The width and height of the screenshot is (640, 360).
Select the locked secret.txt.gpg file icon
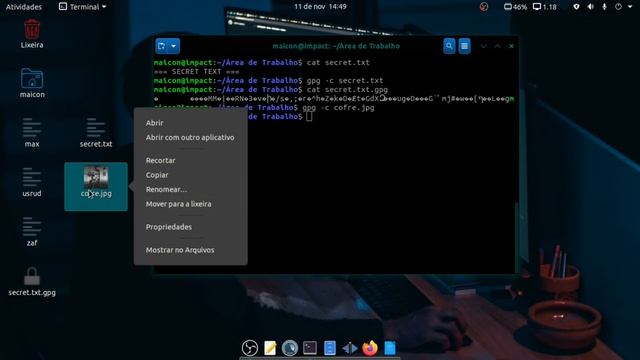click(x=32, y=276)
